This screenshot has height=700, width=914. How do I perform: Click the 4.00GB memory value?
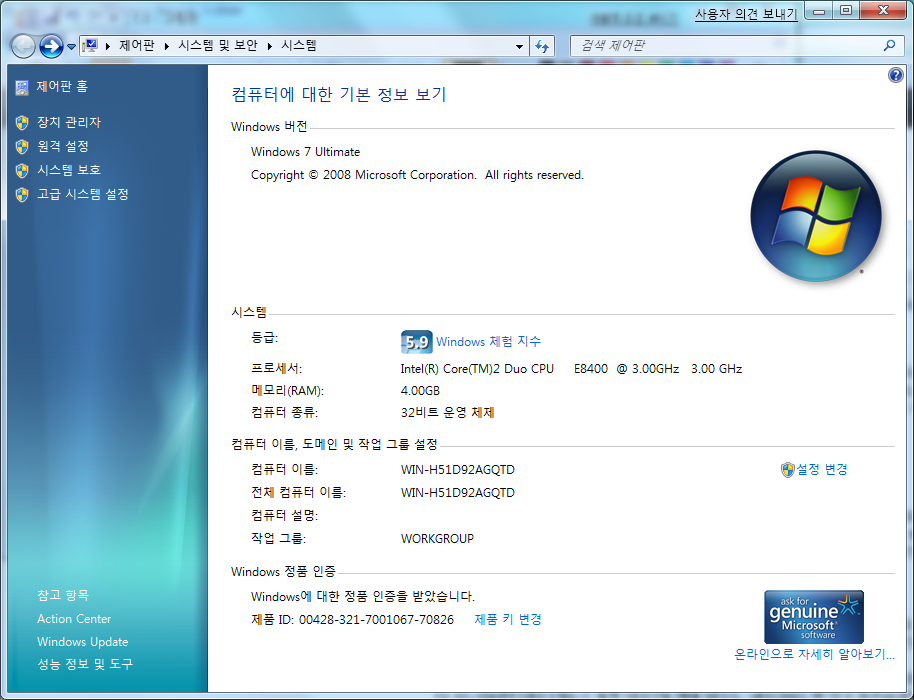coord(420,391)
